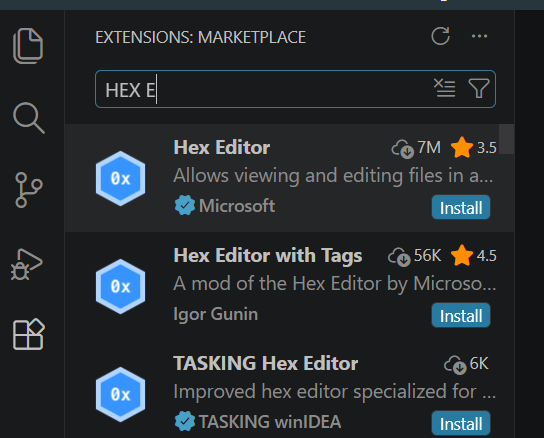Click the Igor Gunin publisher name
The width and height of the screenshot is (544, 438).
coord(216,314)
